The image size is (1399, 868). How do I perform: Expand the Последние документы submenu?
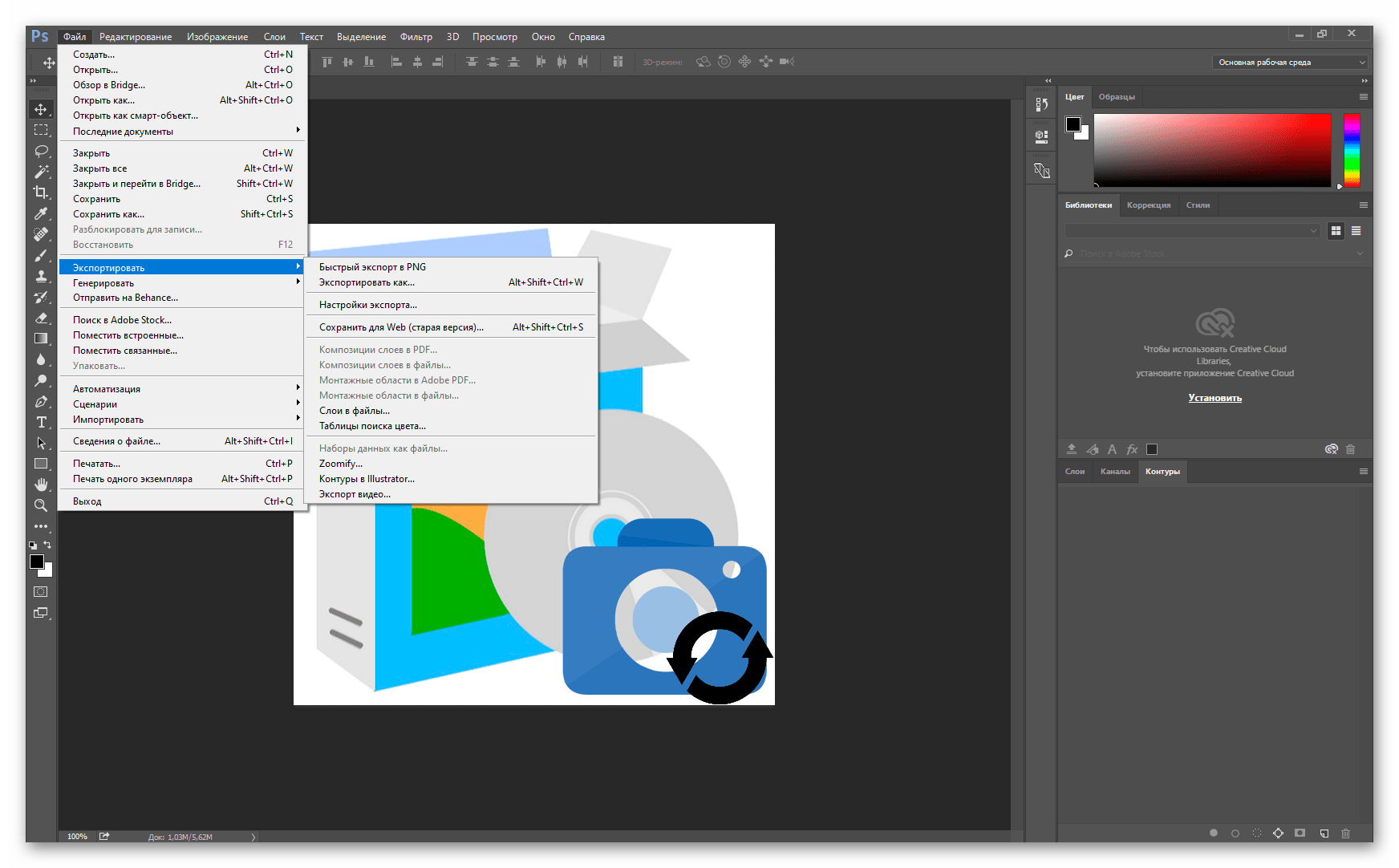(183, 131)
